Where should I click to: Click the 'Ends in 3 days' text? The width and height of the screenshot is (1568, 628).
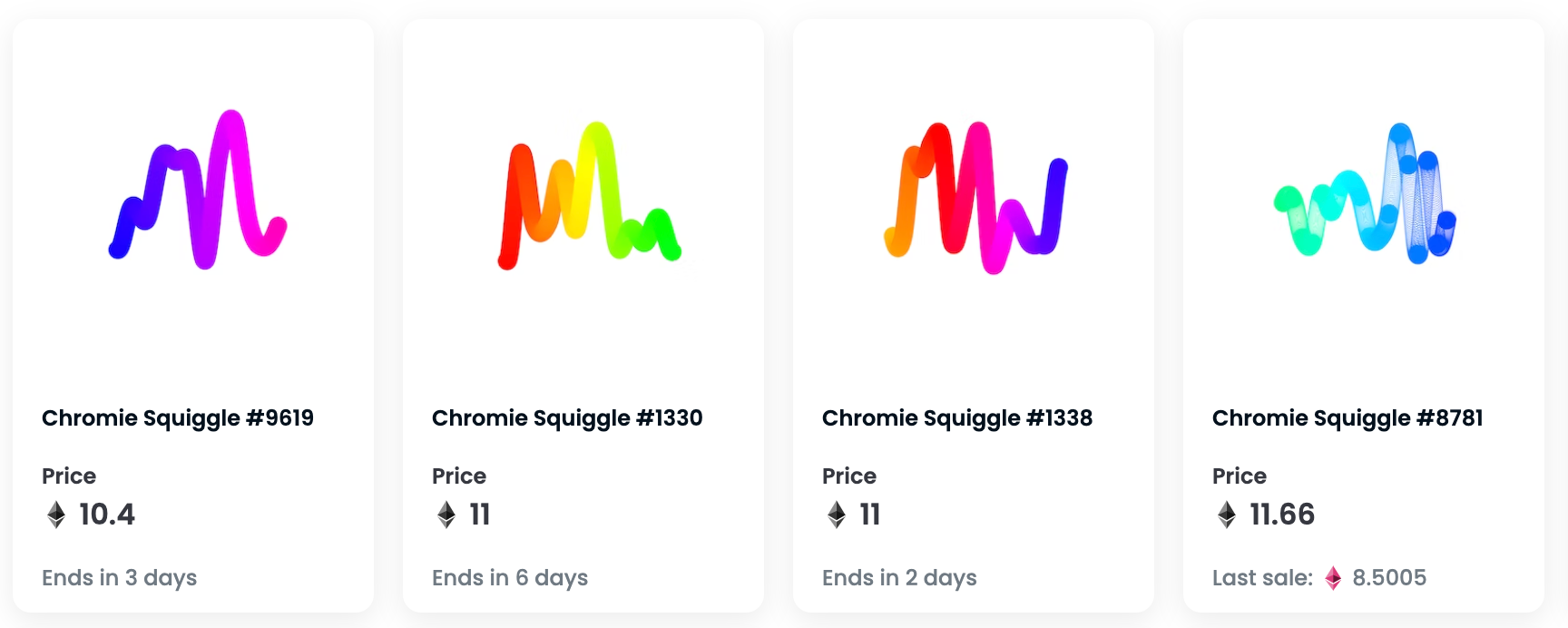pyautogui.click(x=120, y=578)
